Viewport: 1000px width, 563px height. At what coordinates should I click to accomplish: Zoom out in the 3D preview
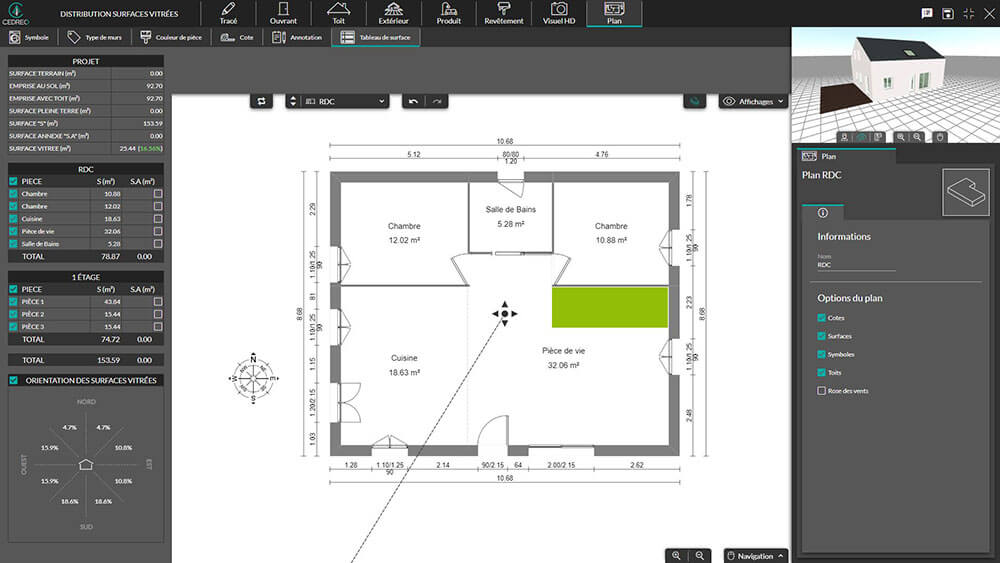tap(919, 136)
